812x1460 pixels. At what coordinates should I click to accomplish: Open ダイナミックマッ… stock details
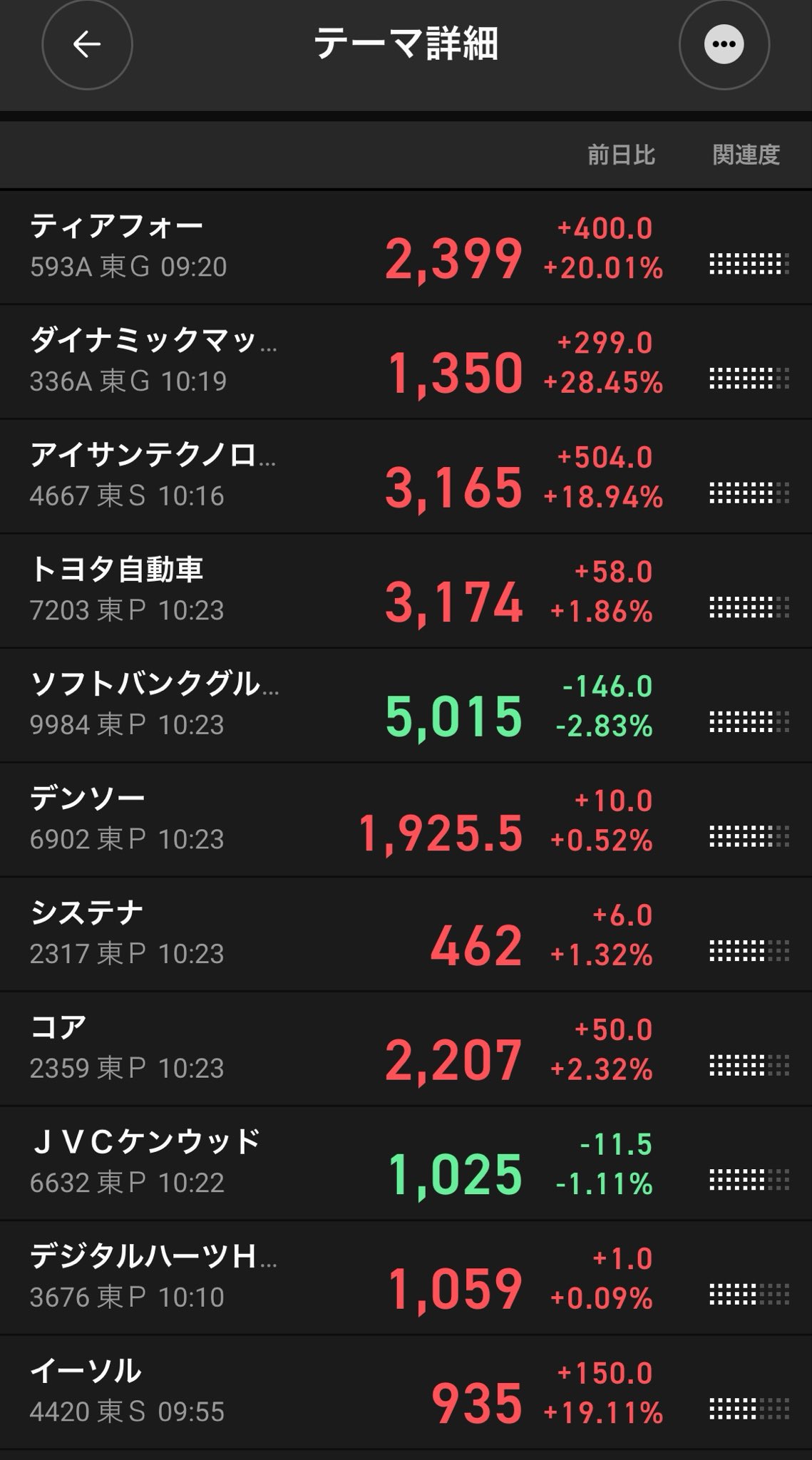pos(406,362)
